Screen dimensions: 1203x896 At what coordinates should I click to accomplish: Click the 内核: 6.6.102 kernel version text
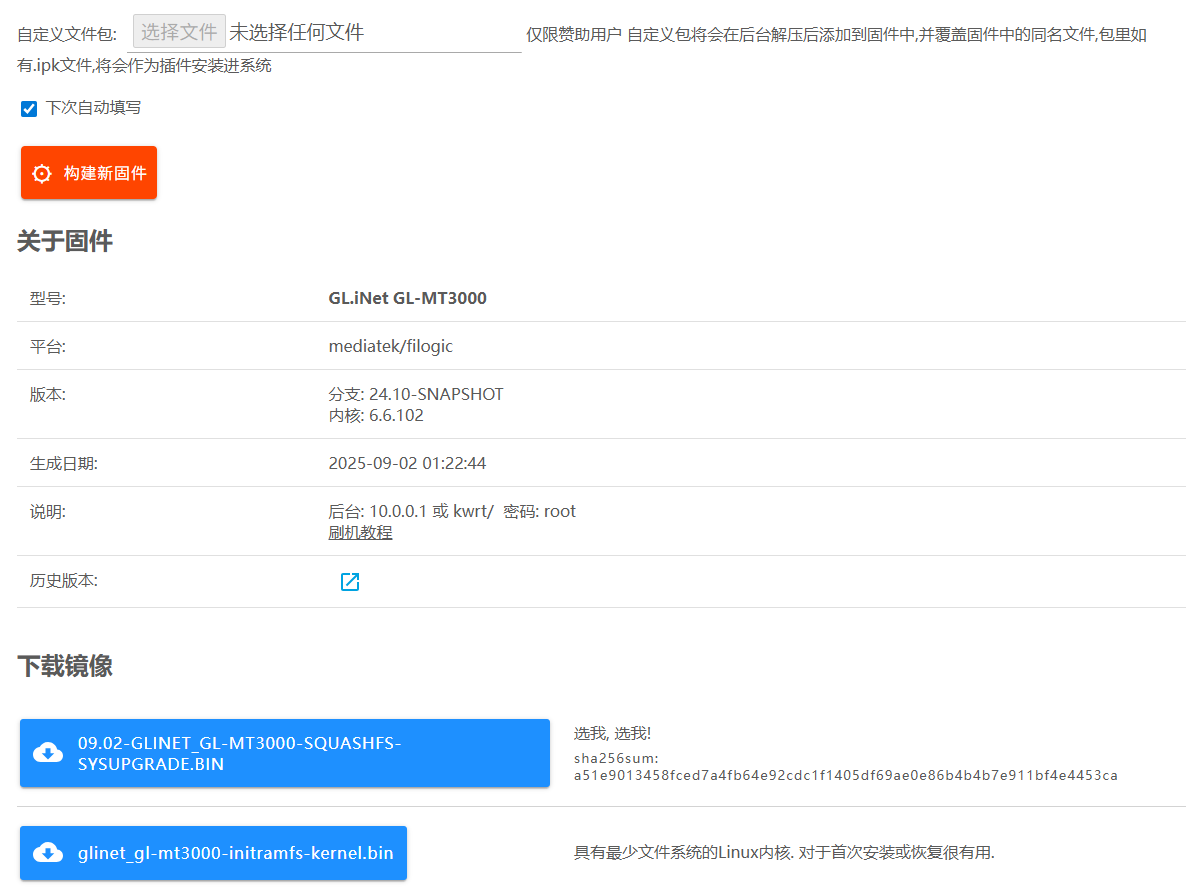376,415
